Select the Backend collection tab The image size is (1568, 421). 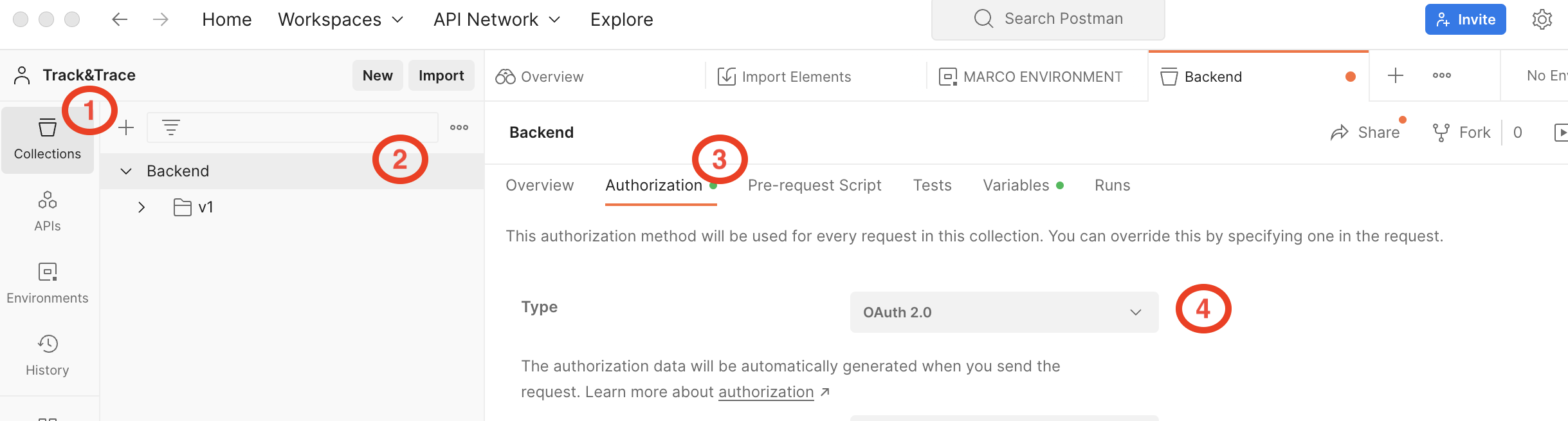click(x=1259, y=77)
